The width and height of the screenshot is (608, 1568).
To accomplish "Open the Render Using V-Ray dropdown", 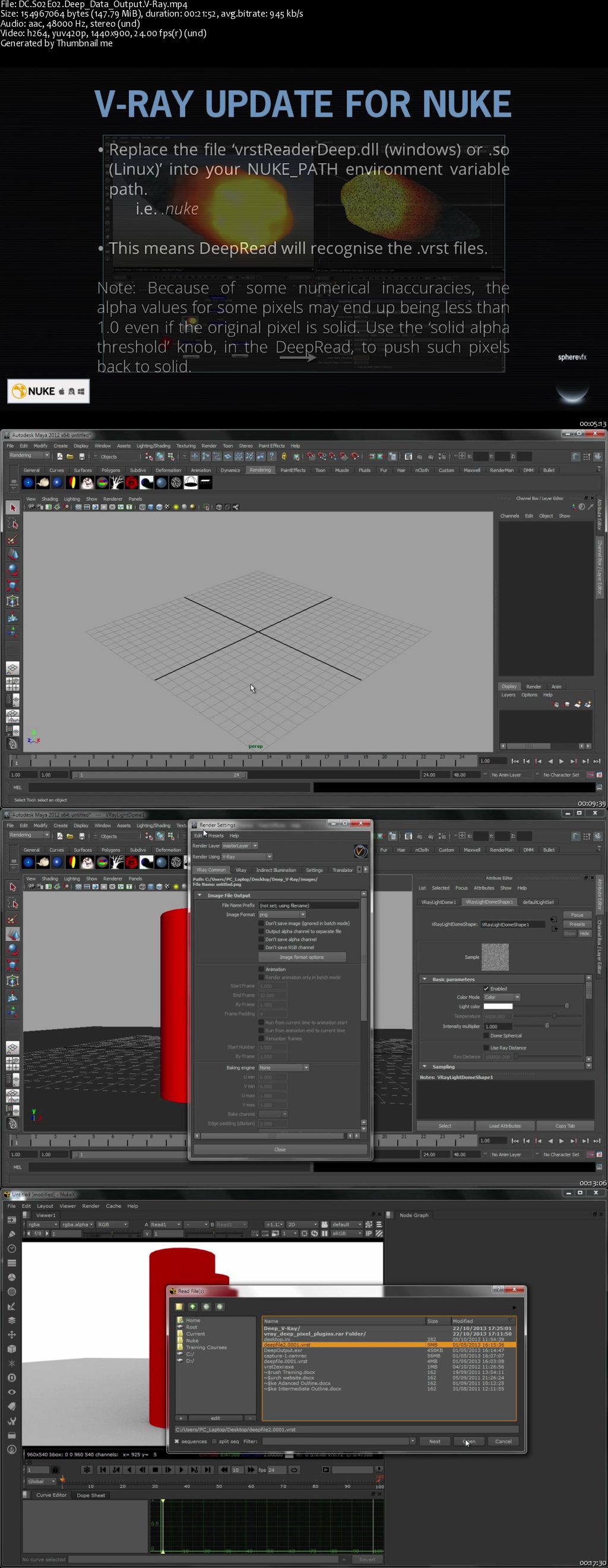I will click(x=247, y=857).
